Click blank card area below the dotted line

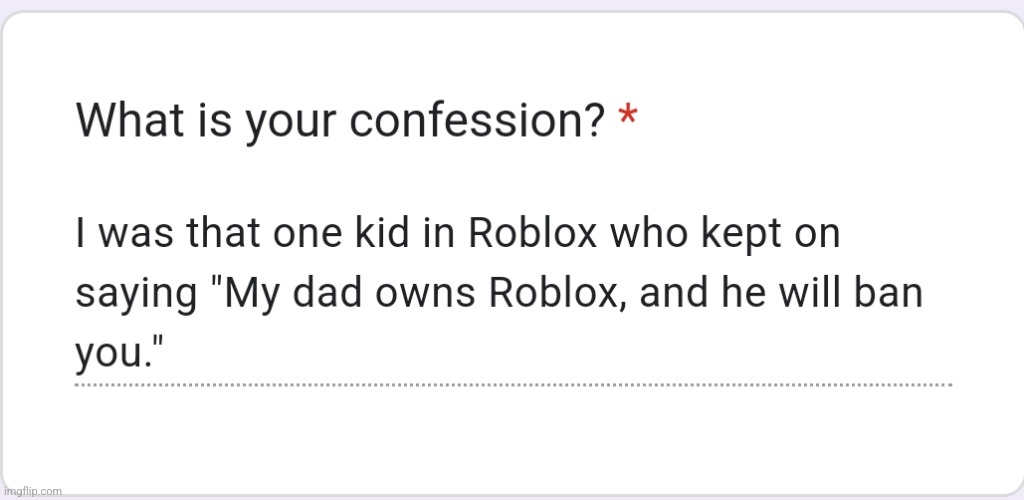(x=513, y=437)
